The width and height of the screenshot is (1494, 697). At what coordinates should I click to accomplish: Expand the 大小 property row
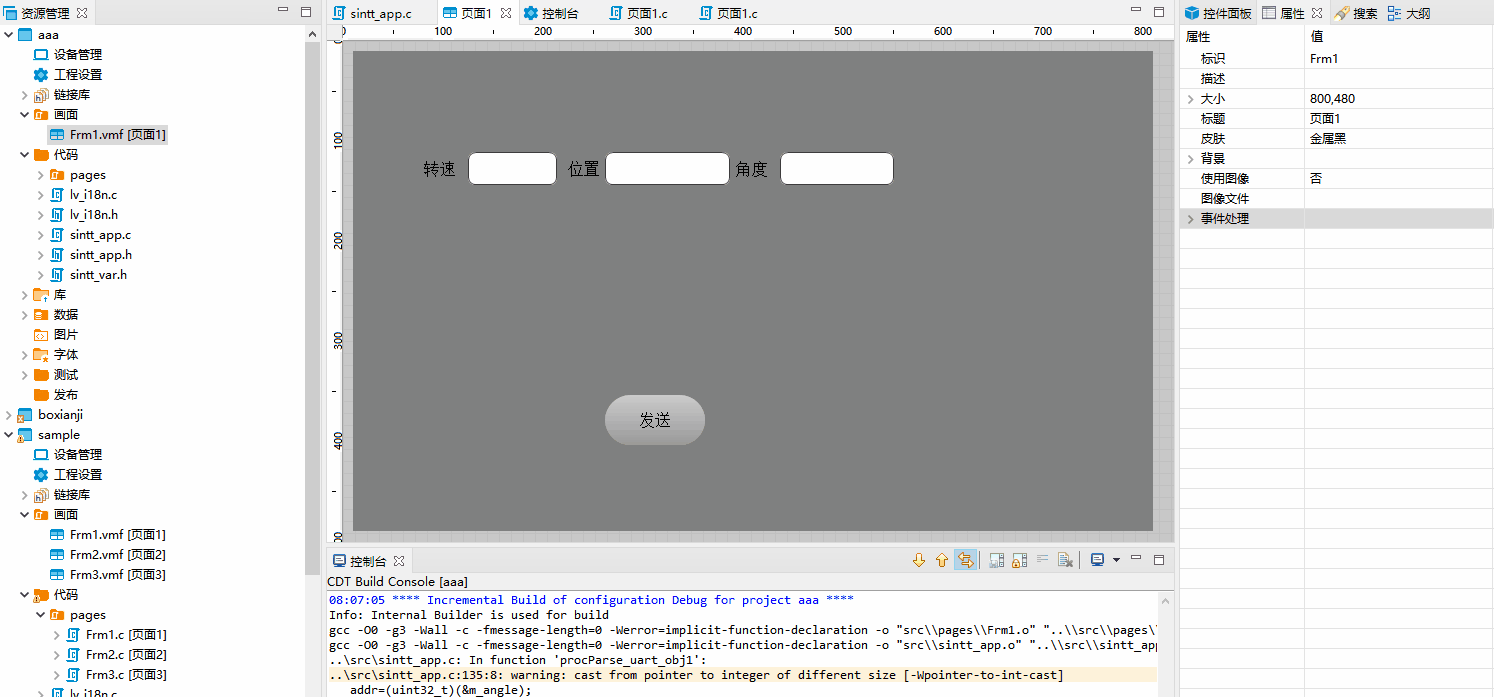point(1189,98)
